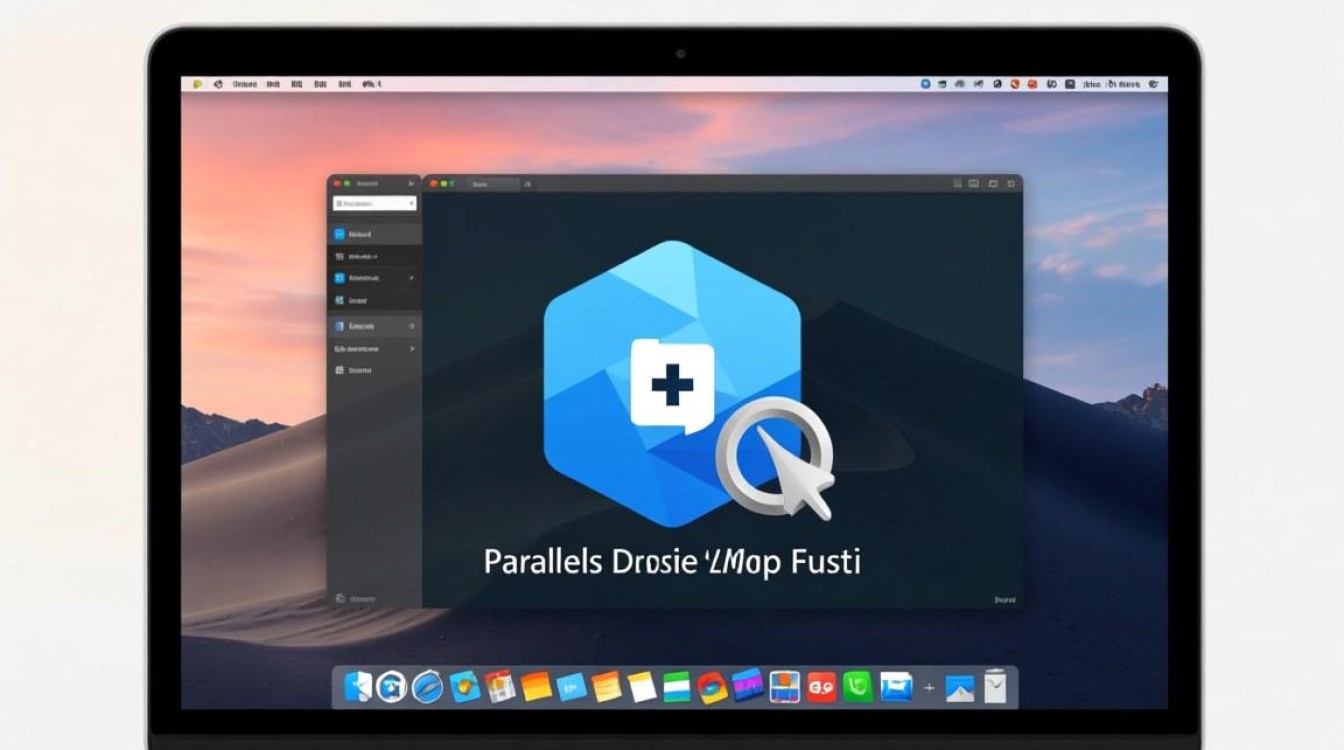Image resolution: width=1344 pixels, height=750 pixels.
Task: Expand the third sidebar row's arrow
Action: (411, 278)
